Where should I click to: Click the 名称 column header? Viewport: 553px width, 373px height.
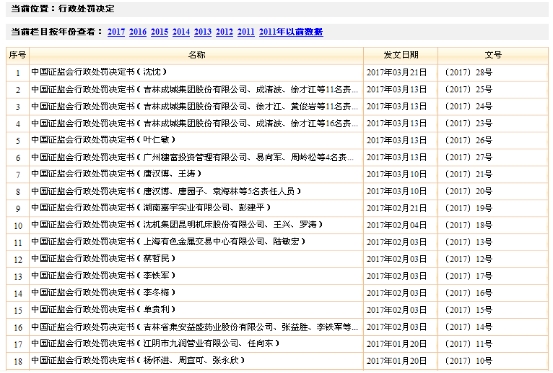pos(196,55)
